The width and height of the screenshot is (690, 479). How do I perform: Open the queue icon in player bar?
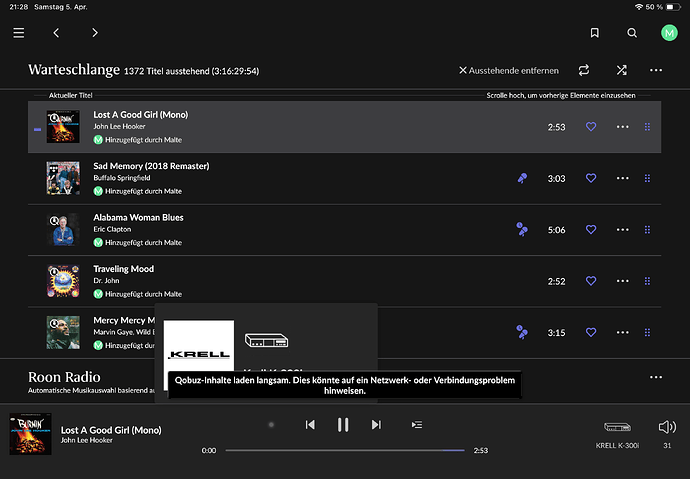tap(417, 424)
